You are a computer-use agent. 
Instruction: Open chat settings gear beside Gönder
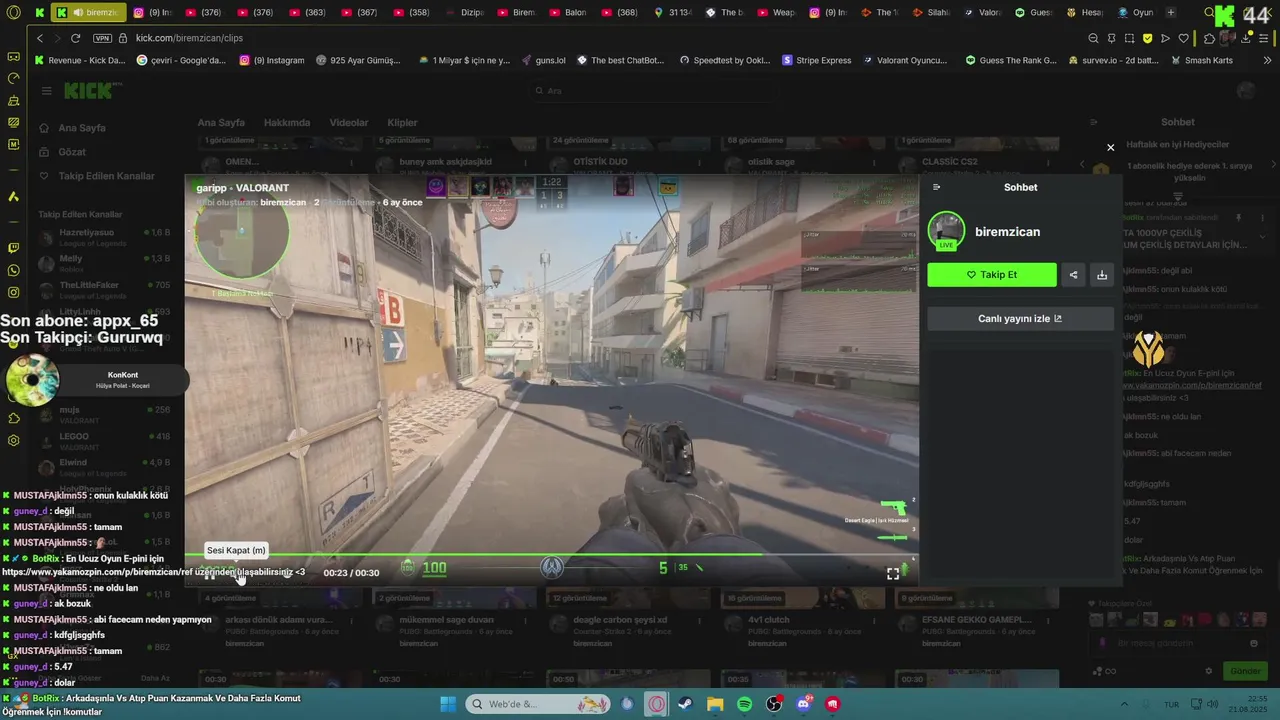[1209, 671]
